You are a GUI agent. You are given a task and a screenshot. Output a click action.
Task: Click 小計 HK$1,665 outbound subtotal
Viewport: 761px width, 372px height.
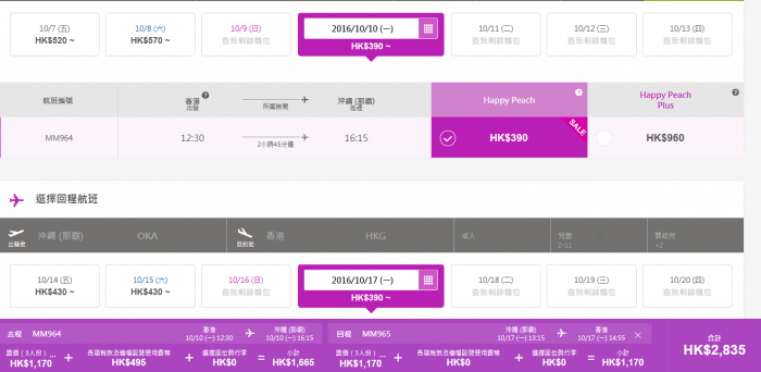[293, 358]
